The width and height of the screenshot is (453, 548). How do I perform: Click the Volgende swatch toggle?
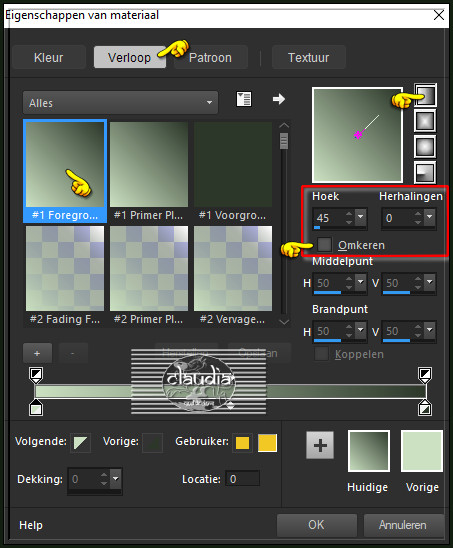pos(81,443)
